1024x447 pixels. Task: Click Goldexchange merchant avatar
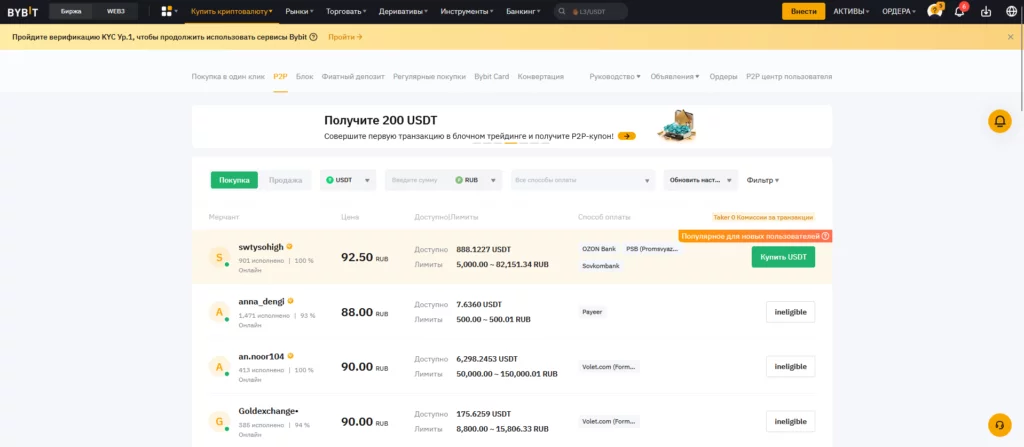tap(219, 422)
